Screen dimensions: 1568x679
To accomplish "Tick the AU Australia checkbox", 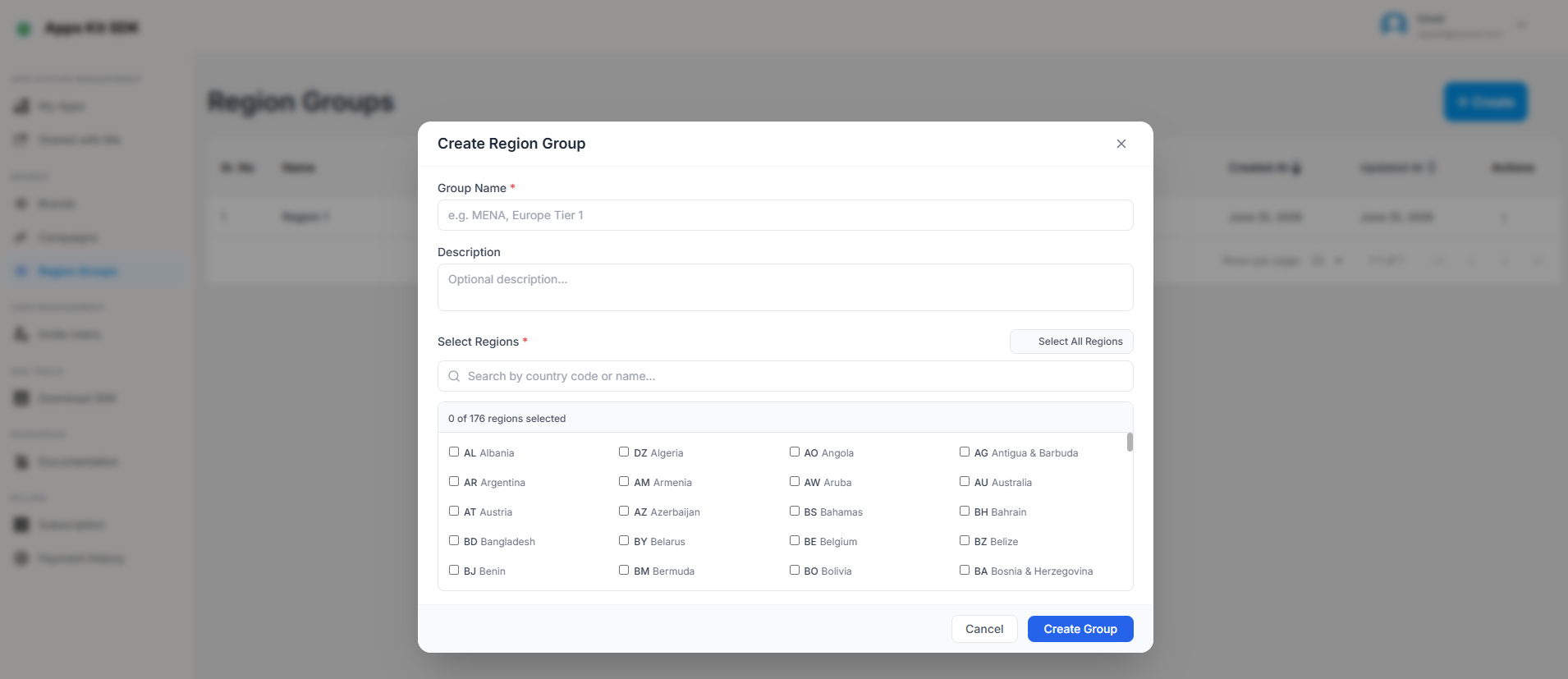I will tap(965, 481).
